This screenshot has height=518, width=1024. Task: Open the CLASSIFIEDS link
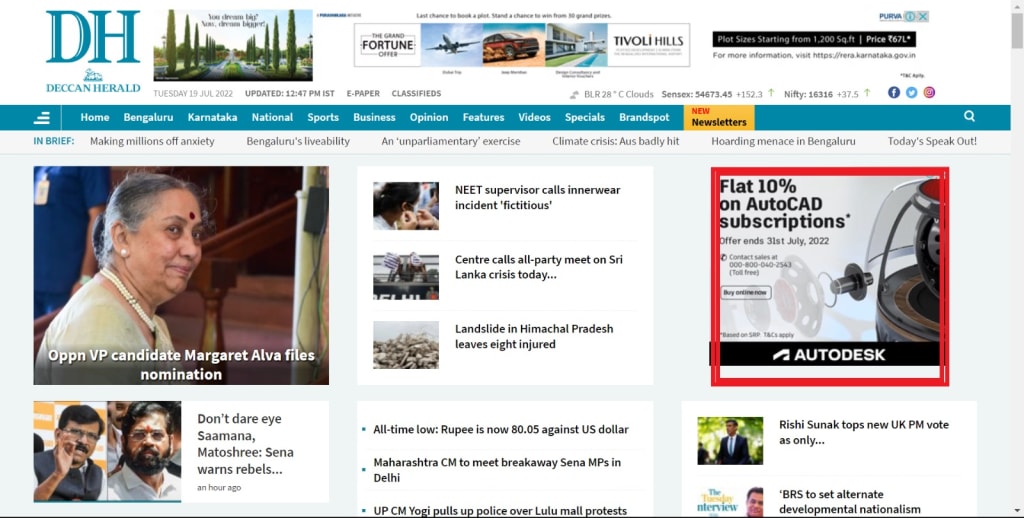coord(417,93)
